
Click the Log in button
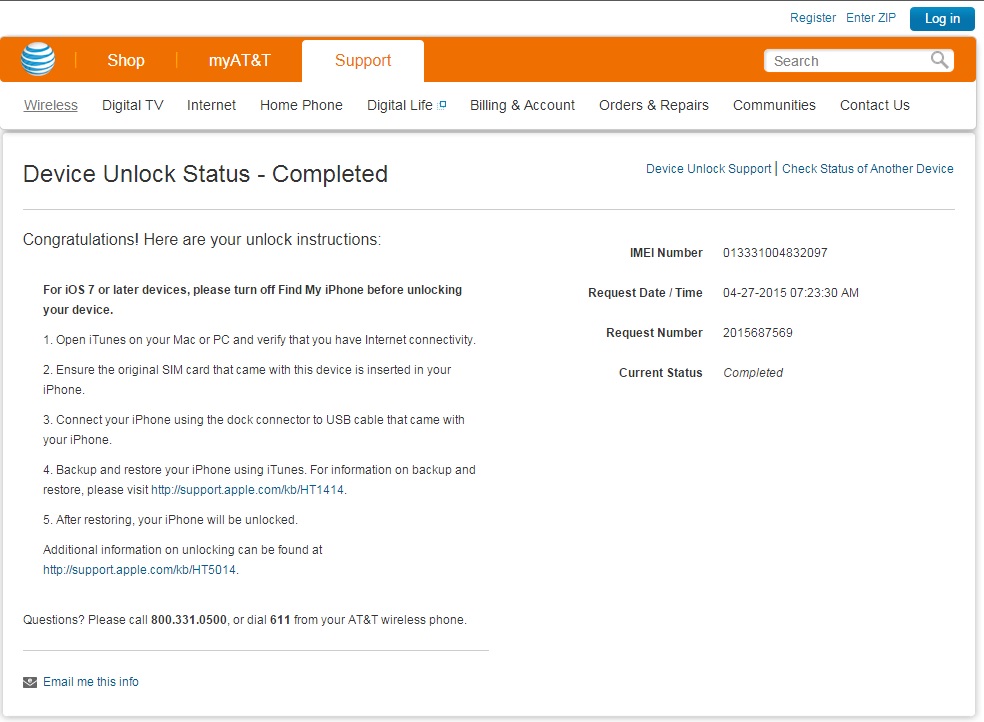click(942, 19)
